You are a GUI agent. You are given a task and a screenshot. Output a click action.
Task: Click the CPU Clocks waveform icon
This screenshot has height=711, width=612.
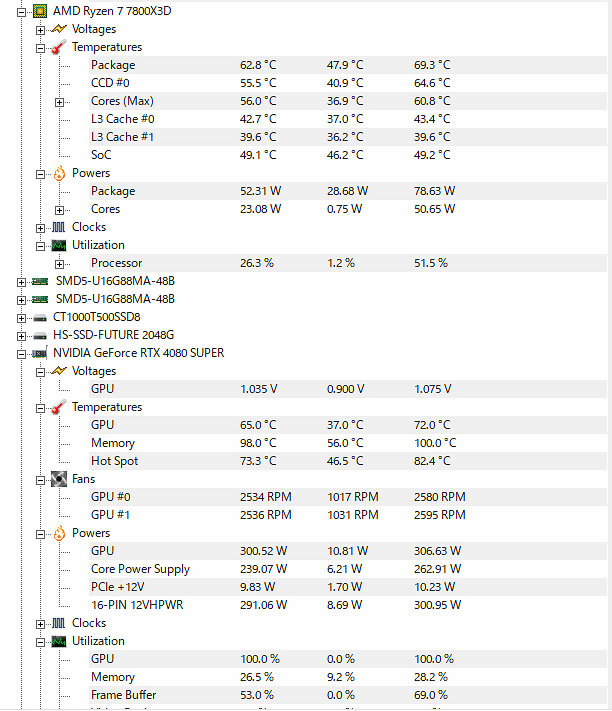(58, 227)
